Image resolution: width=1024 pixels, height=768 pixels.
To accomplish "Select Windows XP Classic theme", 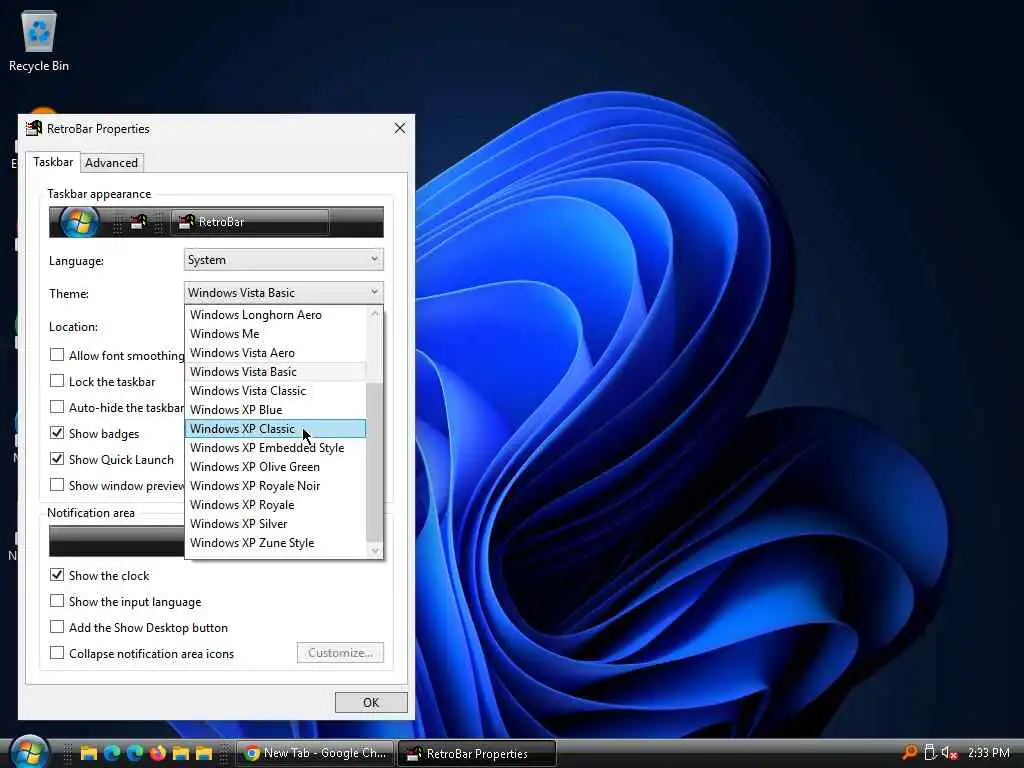I will pyautogui.click(x=275, y=428).
